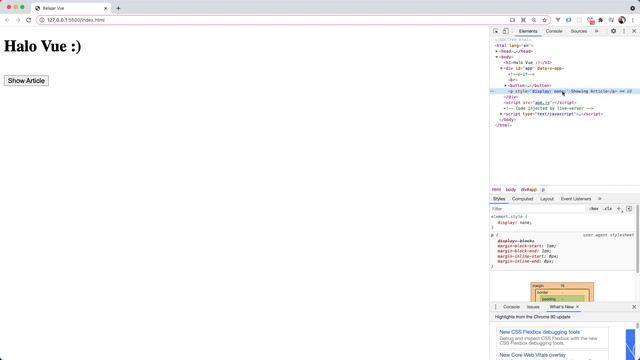Image resolution: width=640 pixels, height=360 pixels.
Task: Click the Styles pane vertical scrollbar
Action: coord(637,239)
